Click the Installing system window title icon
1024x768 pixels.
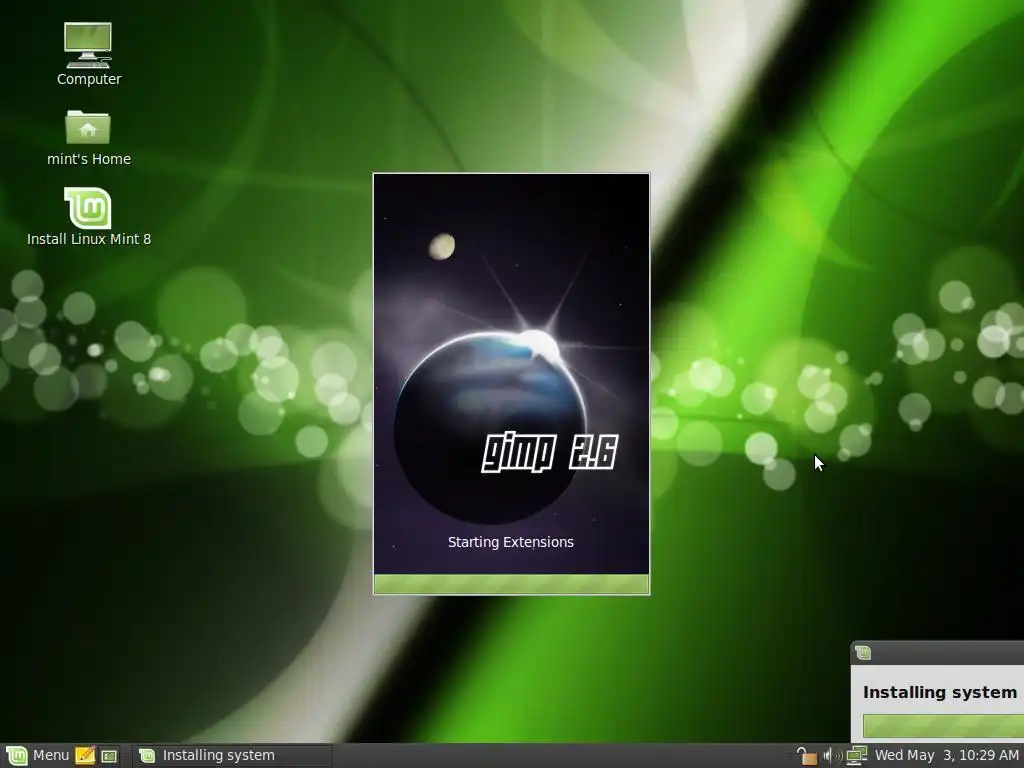pos(863,652)
